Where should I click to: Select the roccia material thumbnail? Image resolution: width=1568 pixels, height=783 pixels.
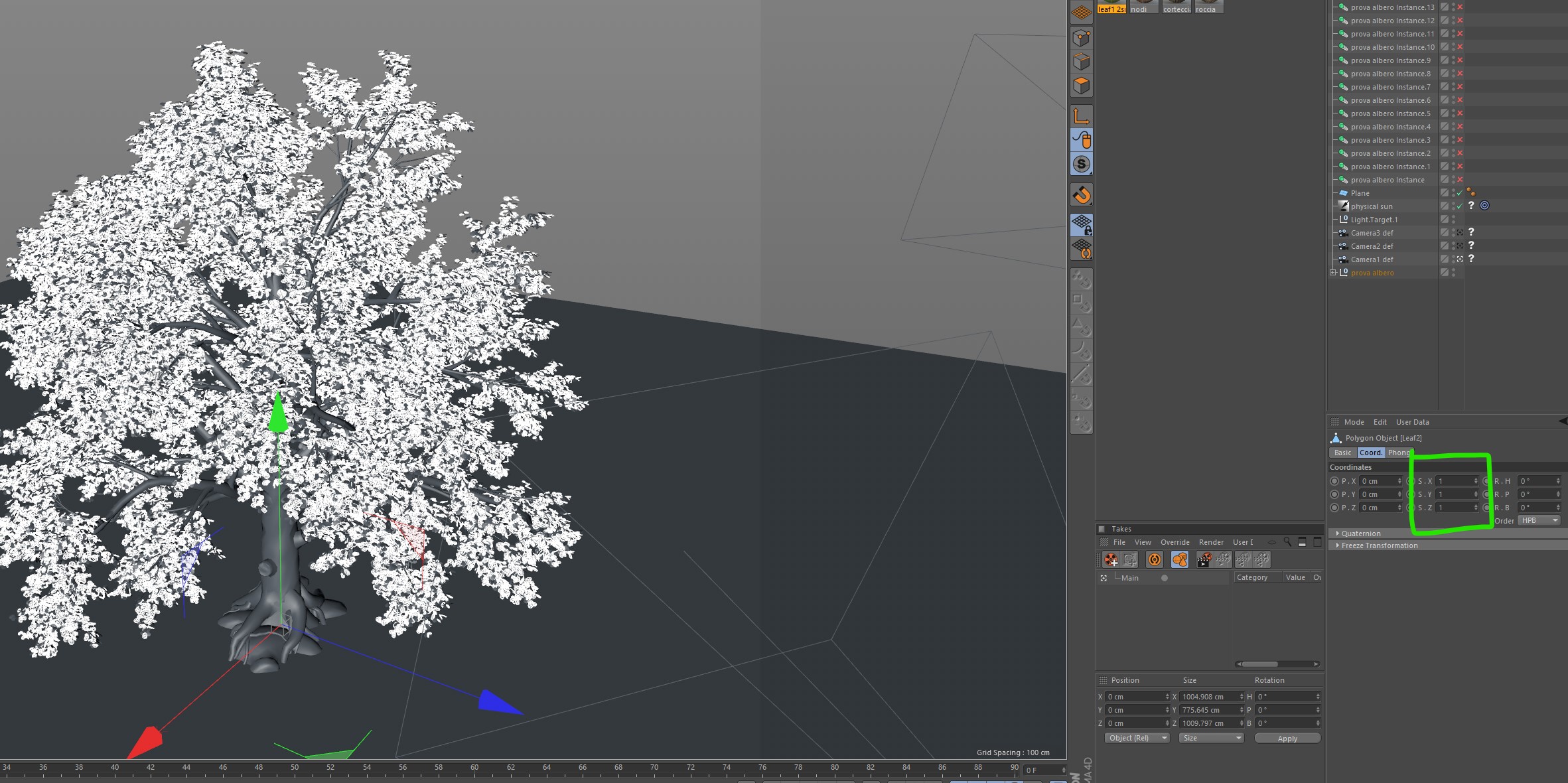tap(1208, 7)
